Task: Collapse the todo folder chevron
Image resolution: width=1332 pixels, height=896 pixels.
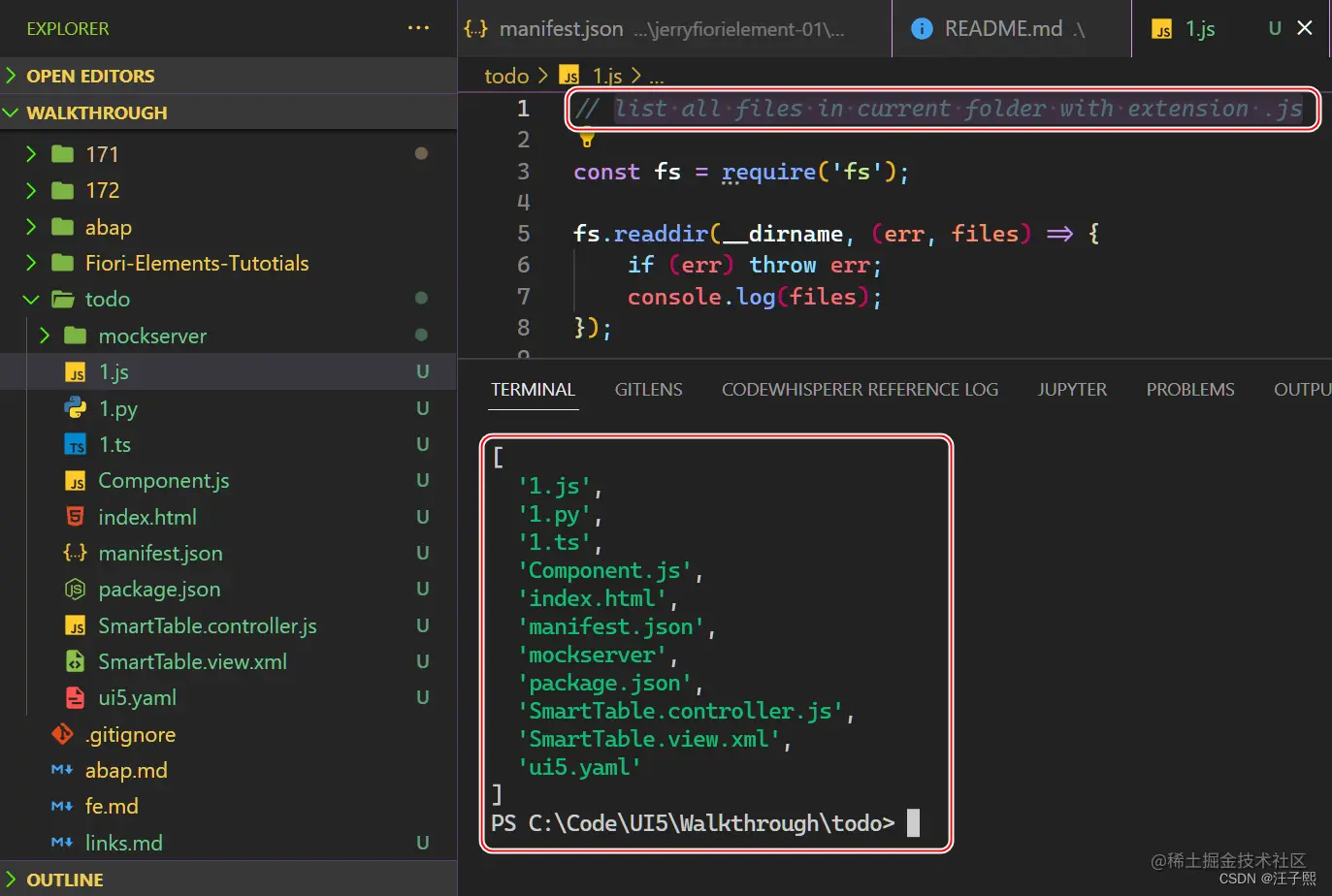Action: [31, 300]
